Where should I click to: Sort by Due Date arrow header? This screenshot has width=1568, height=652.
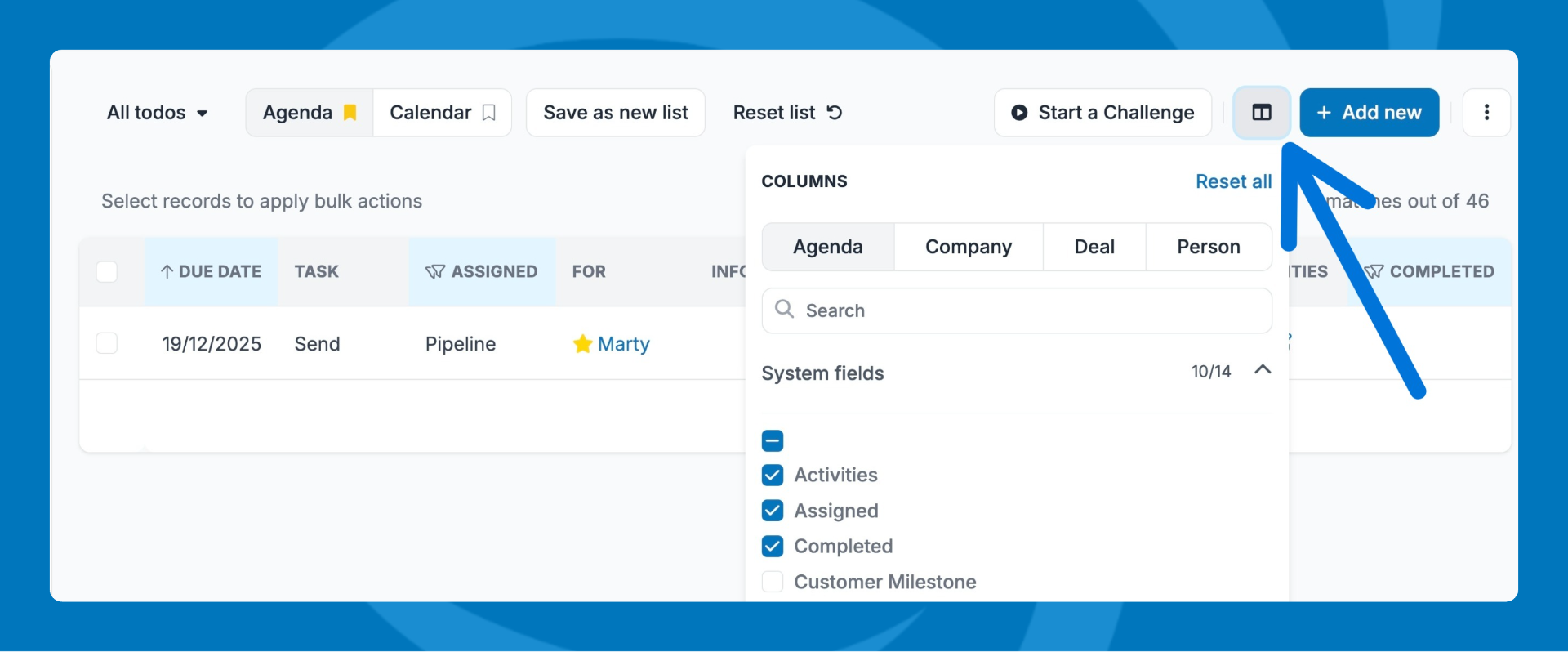211,272
